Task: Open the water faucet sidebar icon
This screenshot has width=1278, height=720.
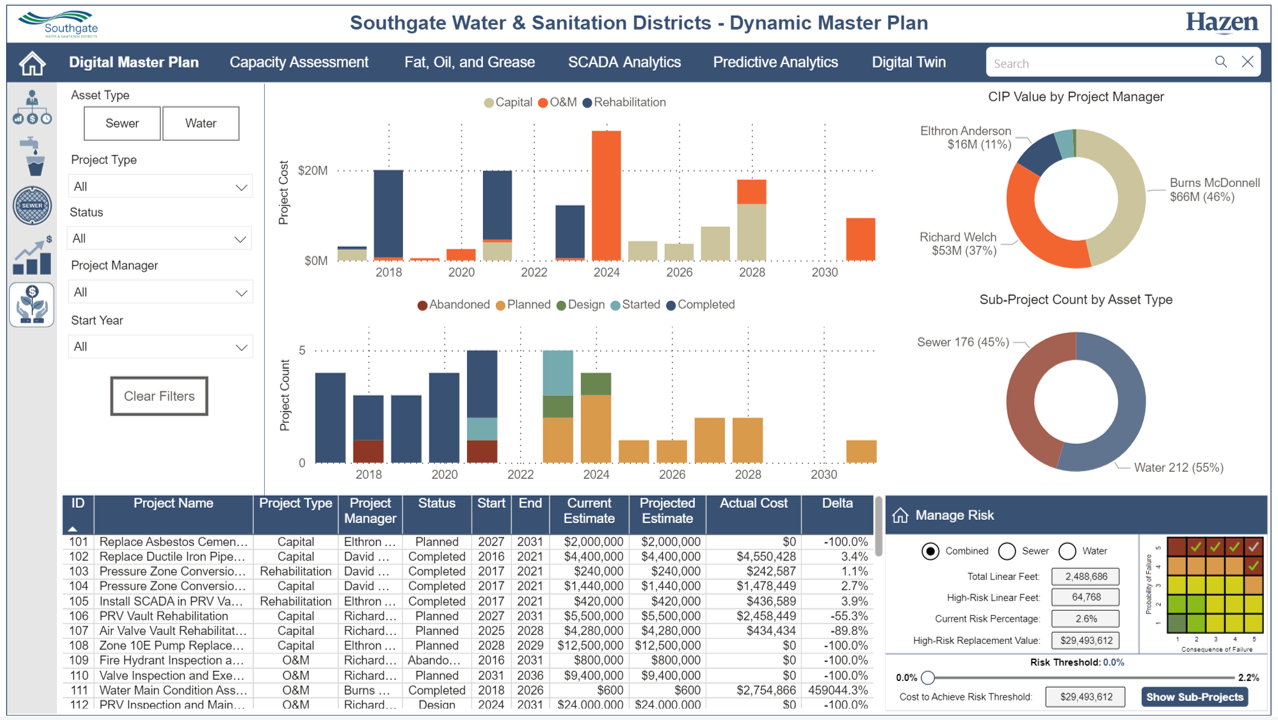Action: [32, 156]
